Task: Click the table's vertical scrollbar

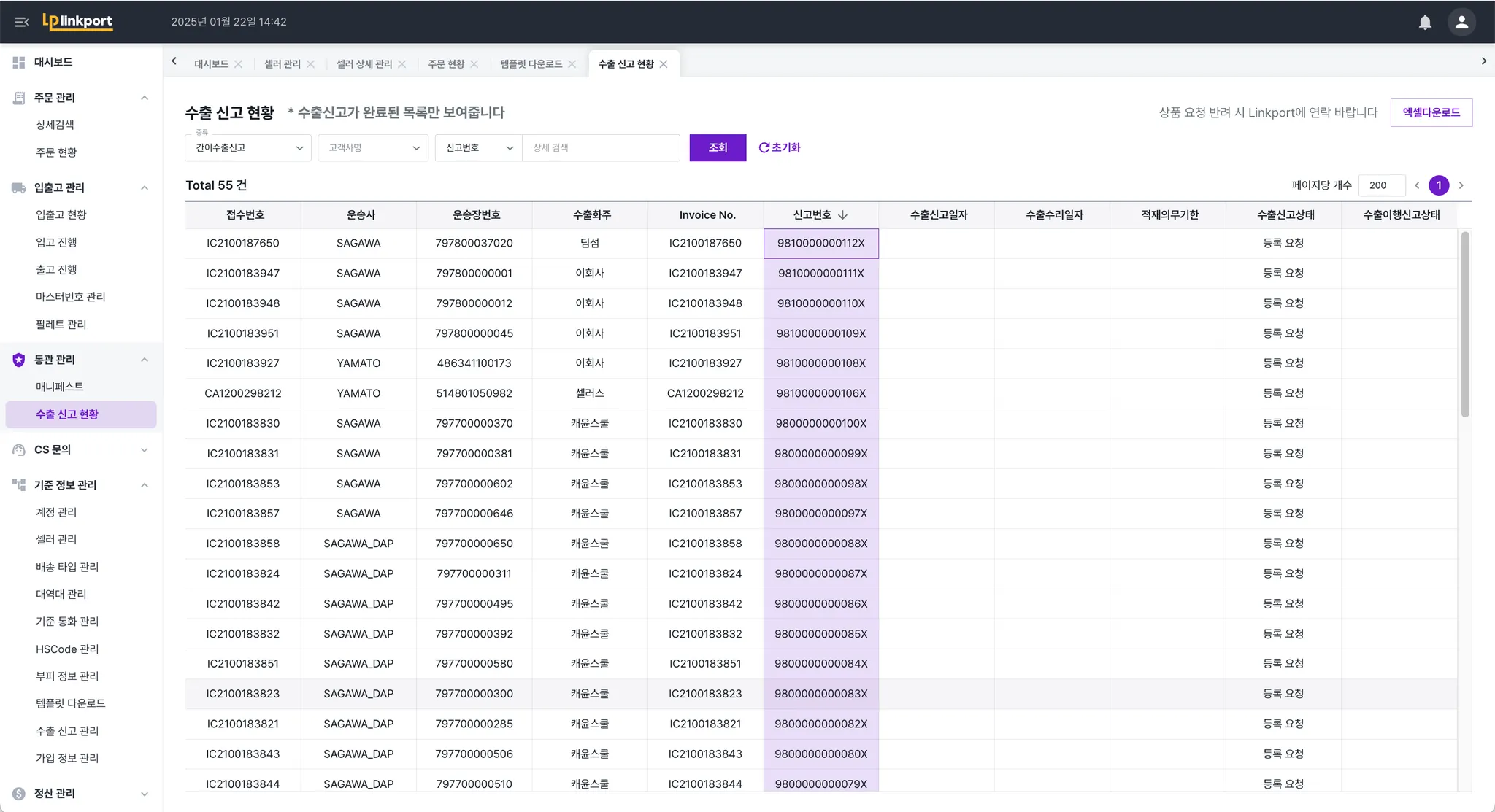Action: tap(1464, 325)
